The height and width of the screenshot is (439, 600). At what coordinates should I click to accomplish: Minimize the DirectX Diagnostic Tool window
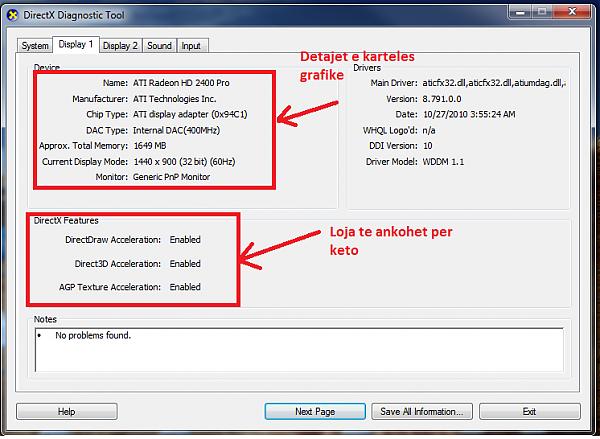[520, 12]
